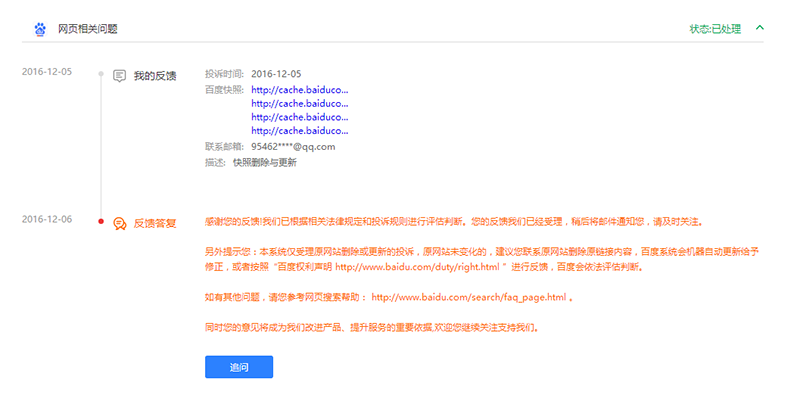Click the 我的反馈 message icon
Screen dimensions: 800x401
click(119, 76)
